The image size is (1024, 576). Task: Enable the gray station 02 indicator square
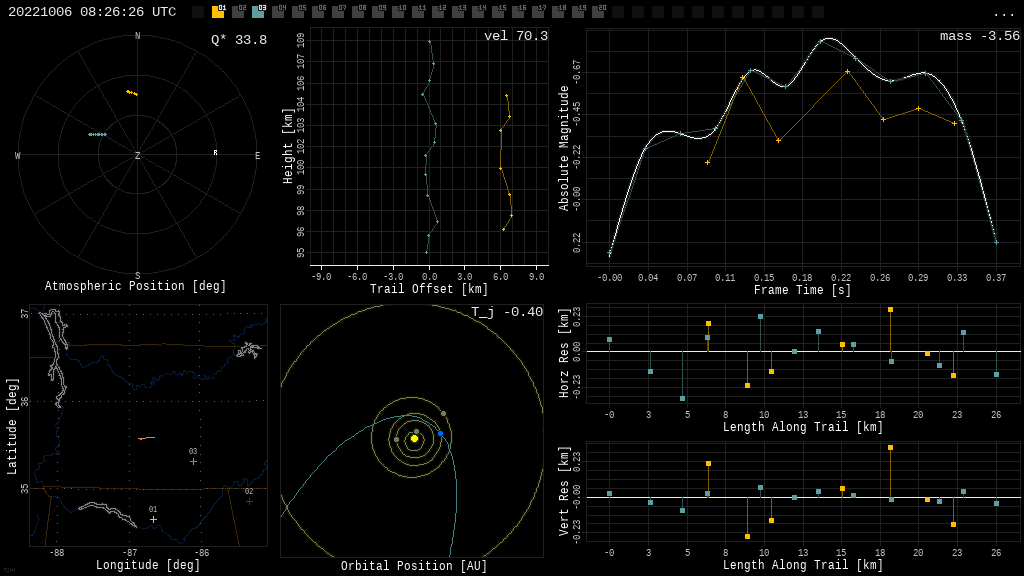pos(238,12)
